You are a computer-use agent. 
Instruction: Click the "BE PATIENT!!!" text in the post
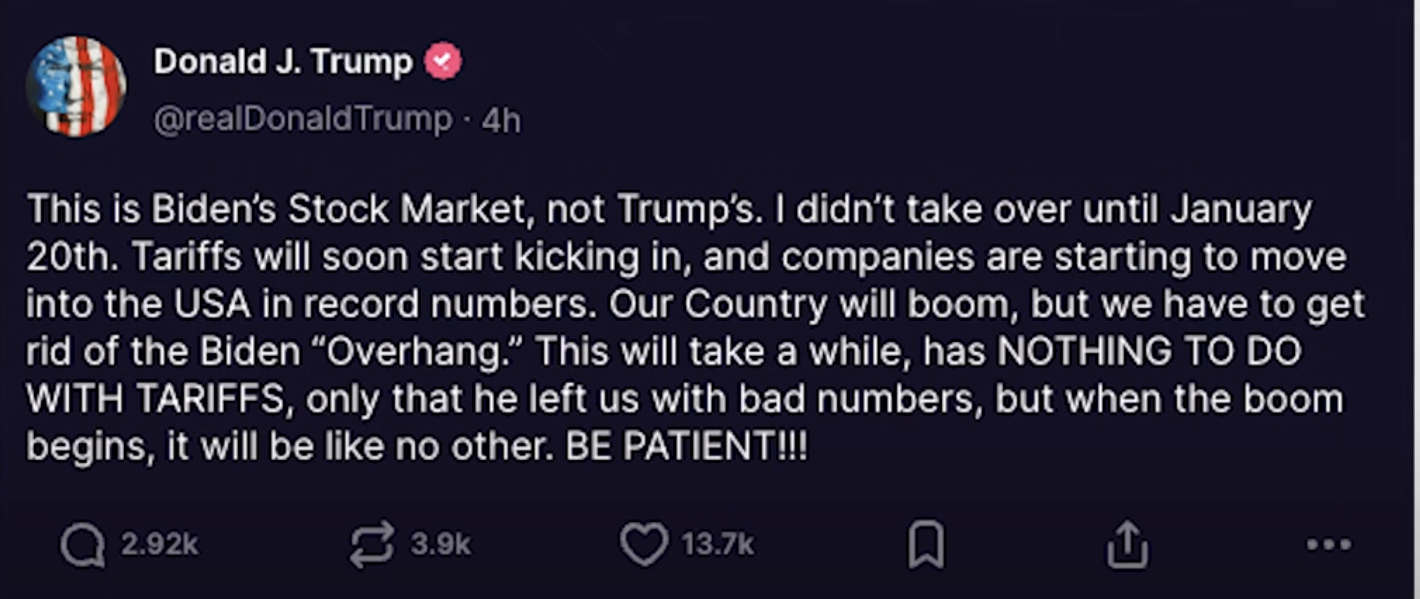coord(686,447)
